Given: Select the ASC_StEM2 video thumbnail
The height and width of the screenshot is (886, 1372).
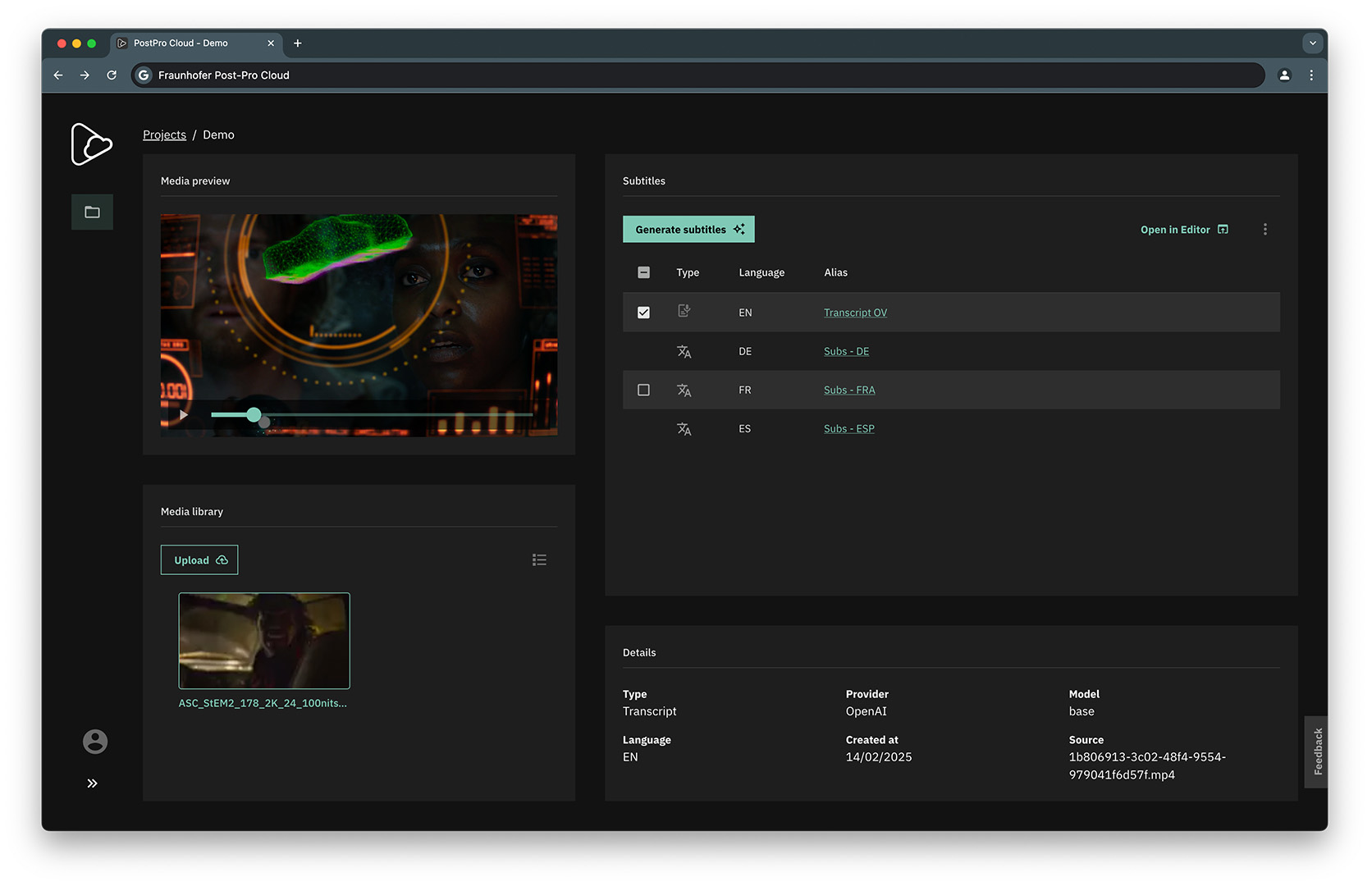Looking at the screenshot, I should pos(264,641).
